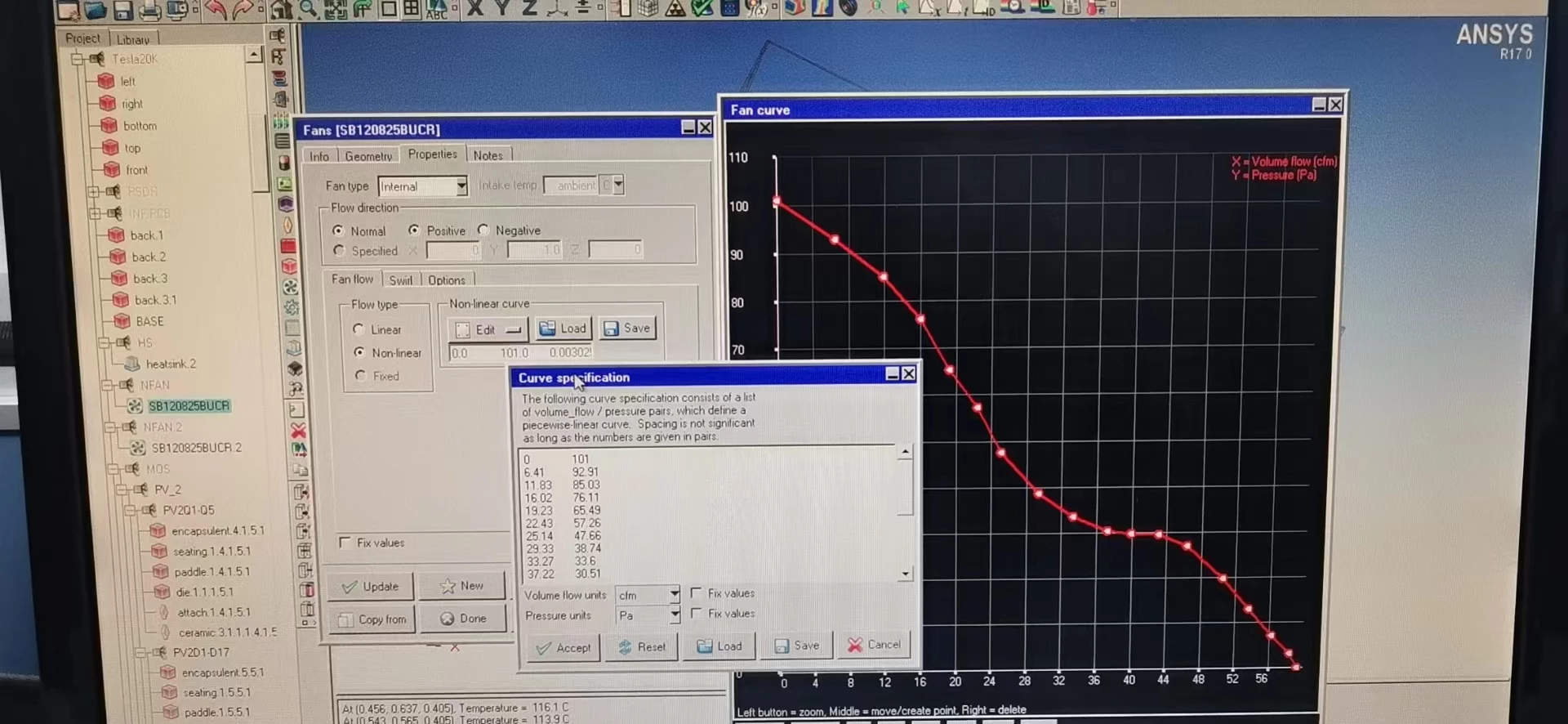Tick Fix values checkbox in Fans dialog

click(345, 543)
